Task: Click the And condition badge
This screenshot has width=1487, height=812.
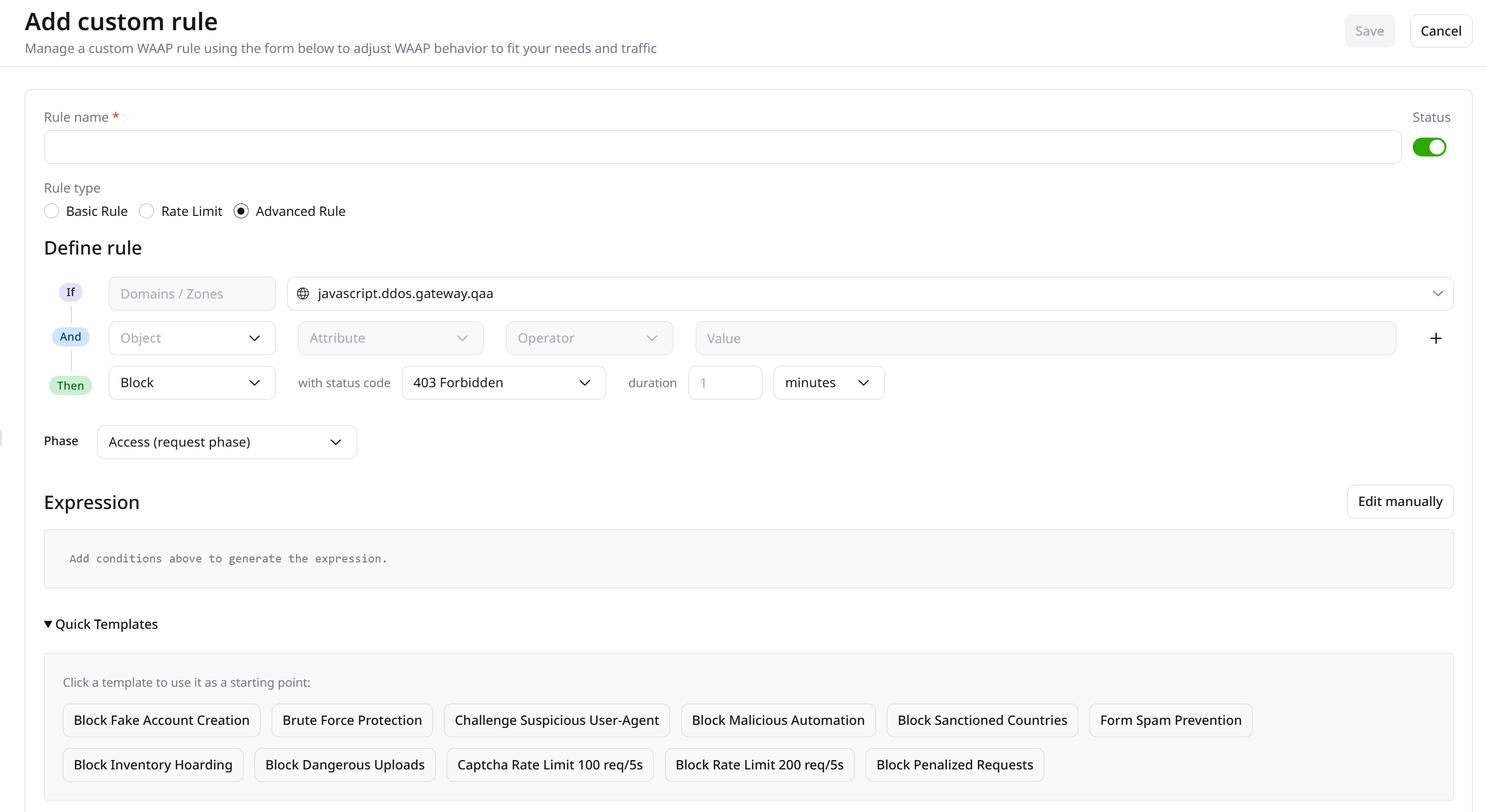Action: pyautogui.click(x=70, y=337)
